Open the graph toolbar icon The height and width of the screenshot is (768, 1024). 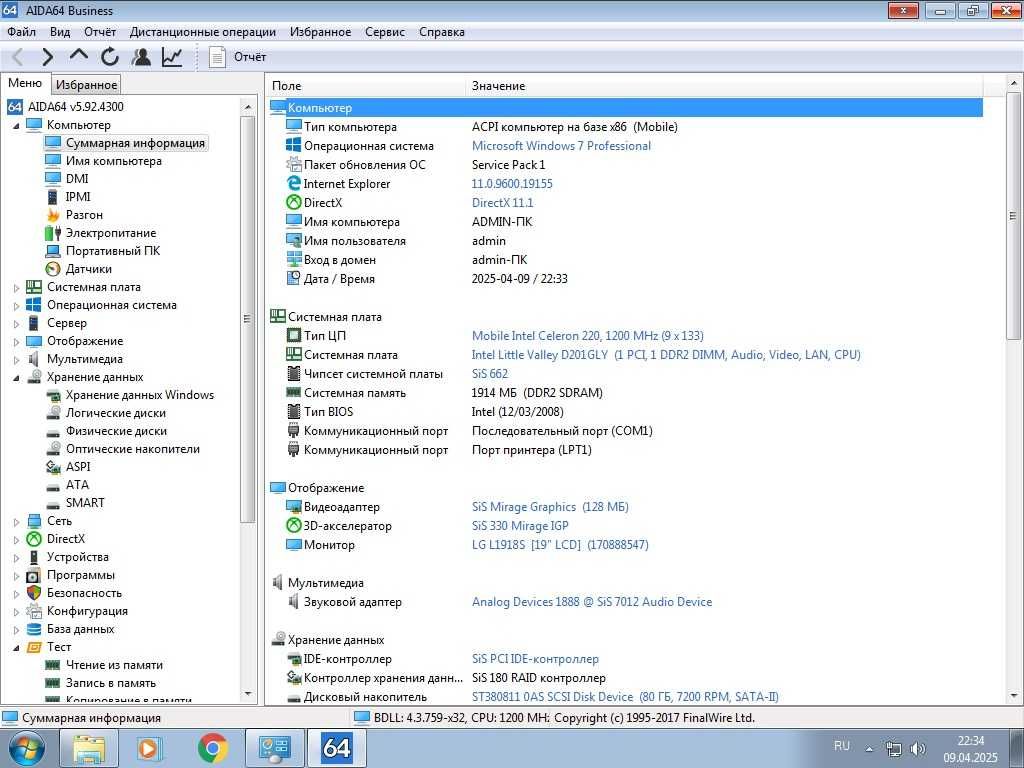(x=172, y=57)
